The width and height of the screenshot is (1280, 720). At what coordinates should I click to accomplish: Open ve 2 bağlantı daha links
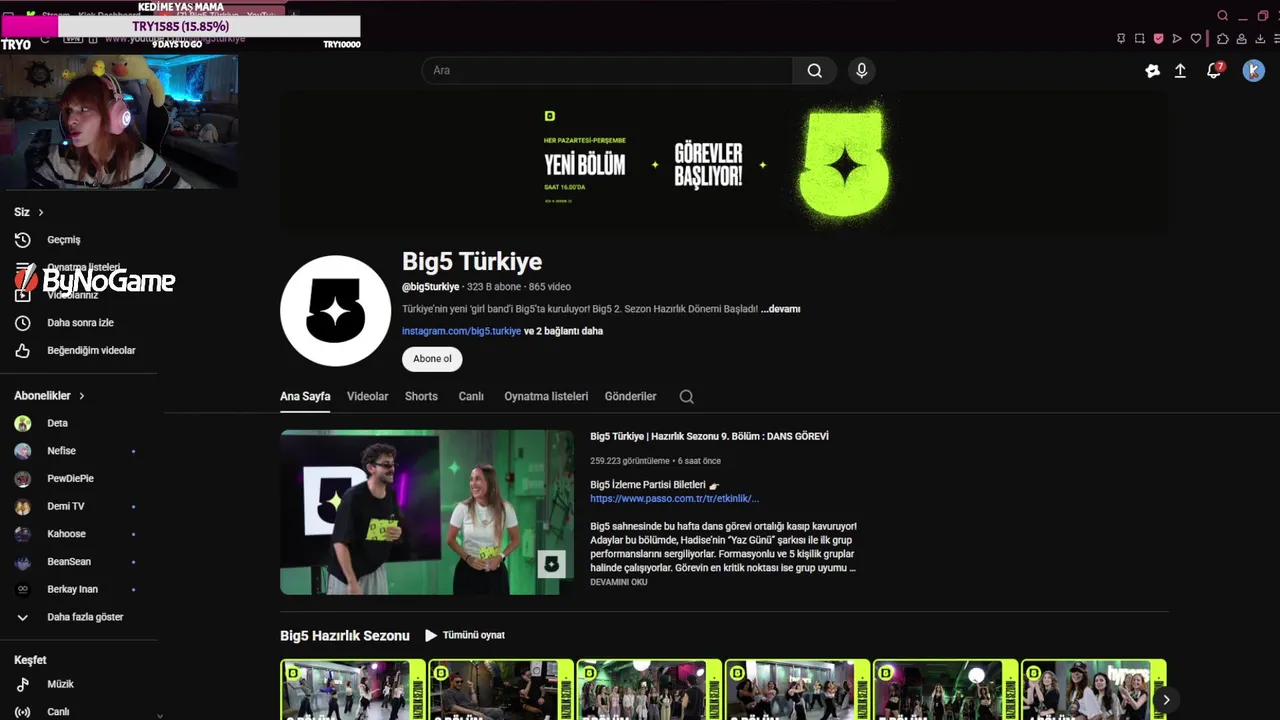(563, 331)
